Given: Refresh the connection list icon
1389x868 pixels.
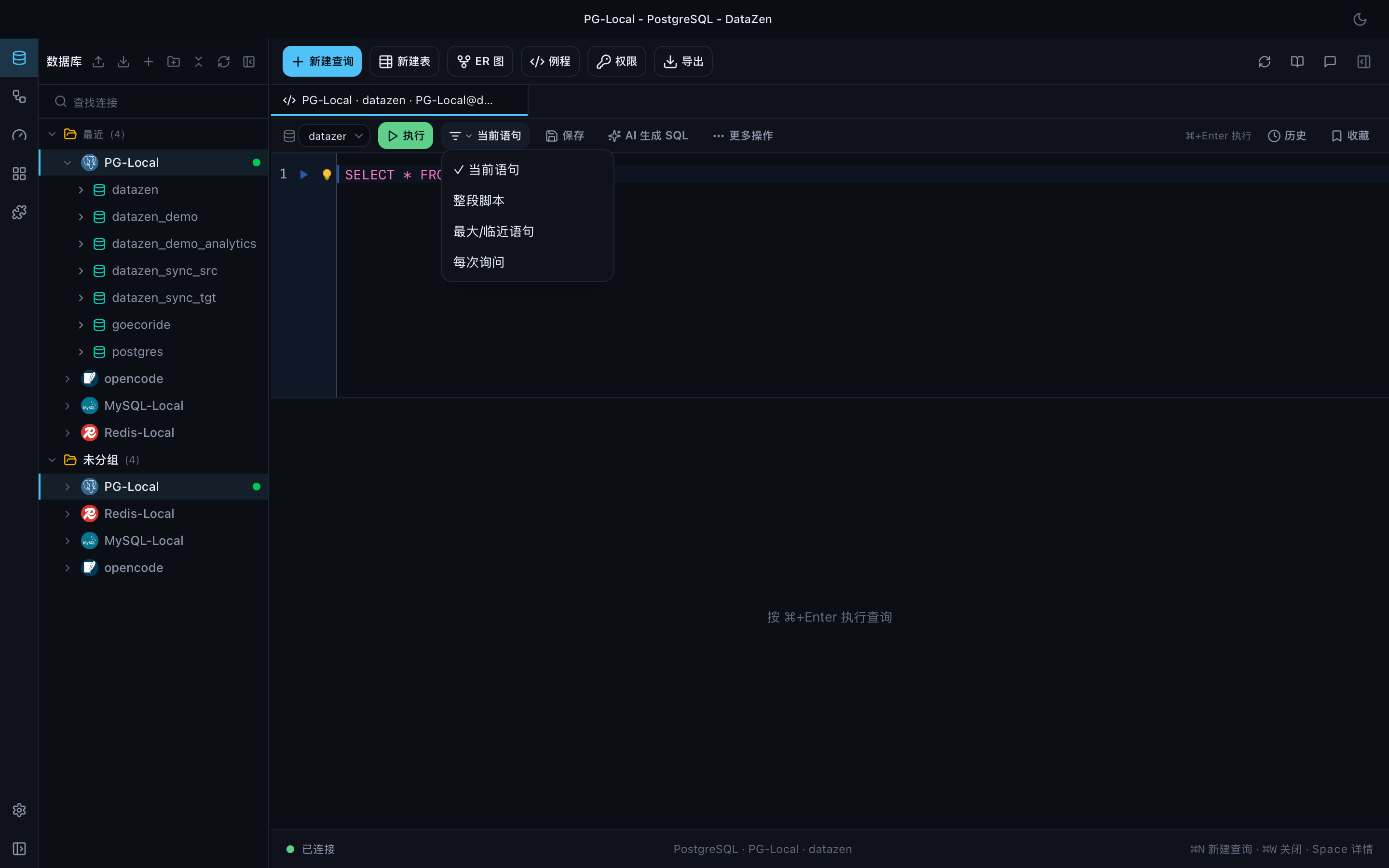Looking at the screenshot, I should (x=224, y=61).
